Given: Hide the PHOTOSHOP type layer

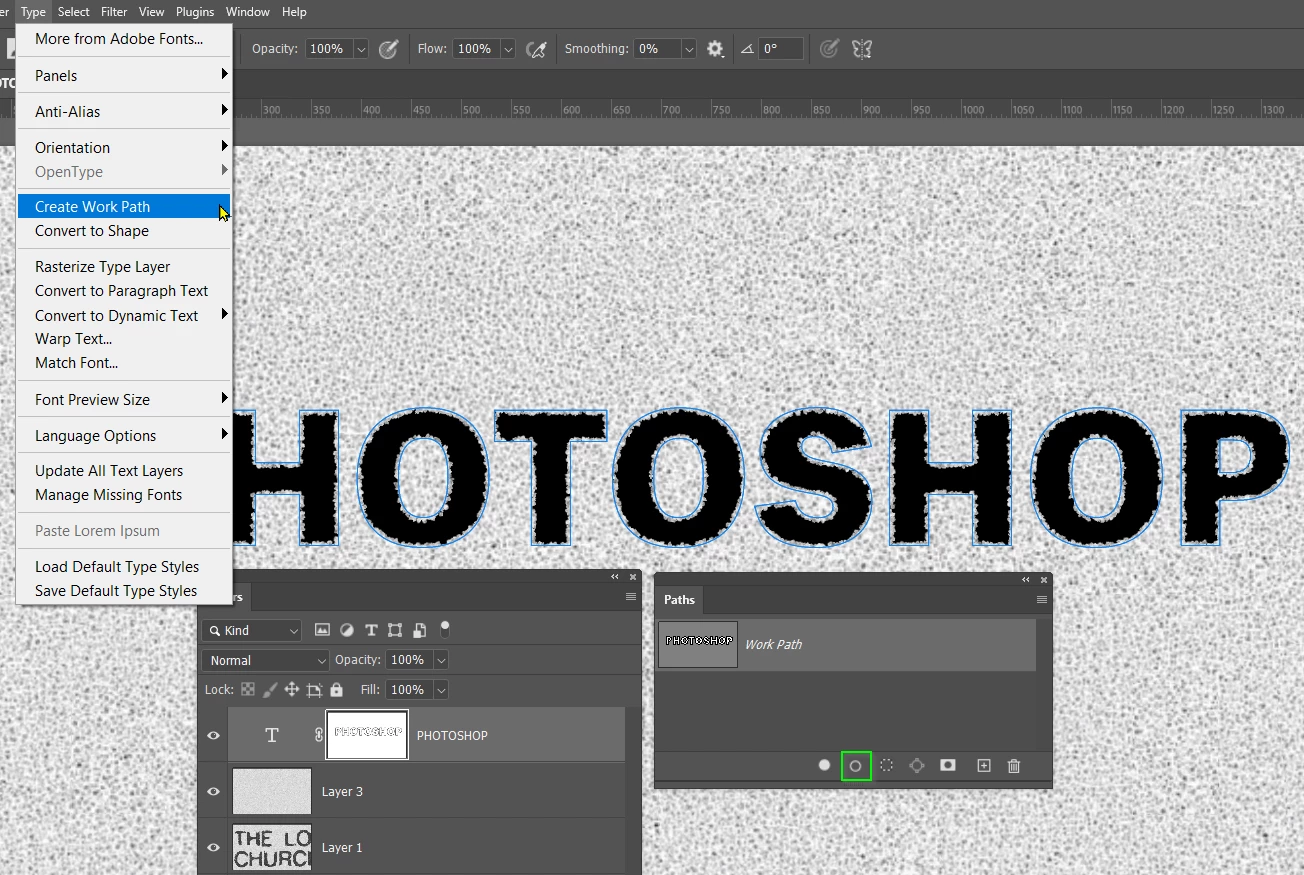Looking at the screenshot, I should pyautogui.click(x=213, y=735).
